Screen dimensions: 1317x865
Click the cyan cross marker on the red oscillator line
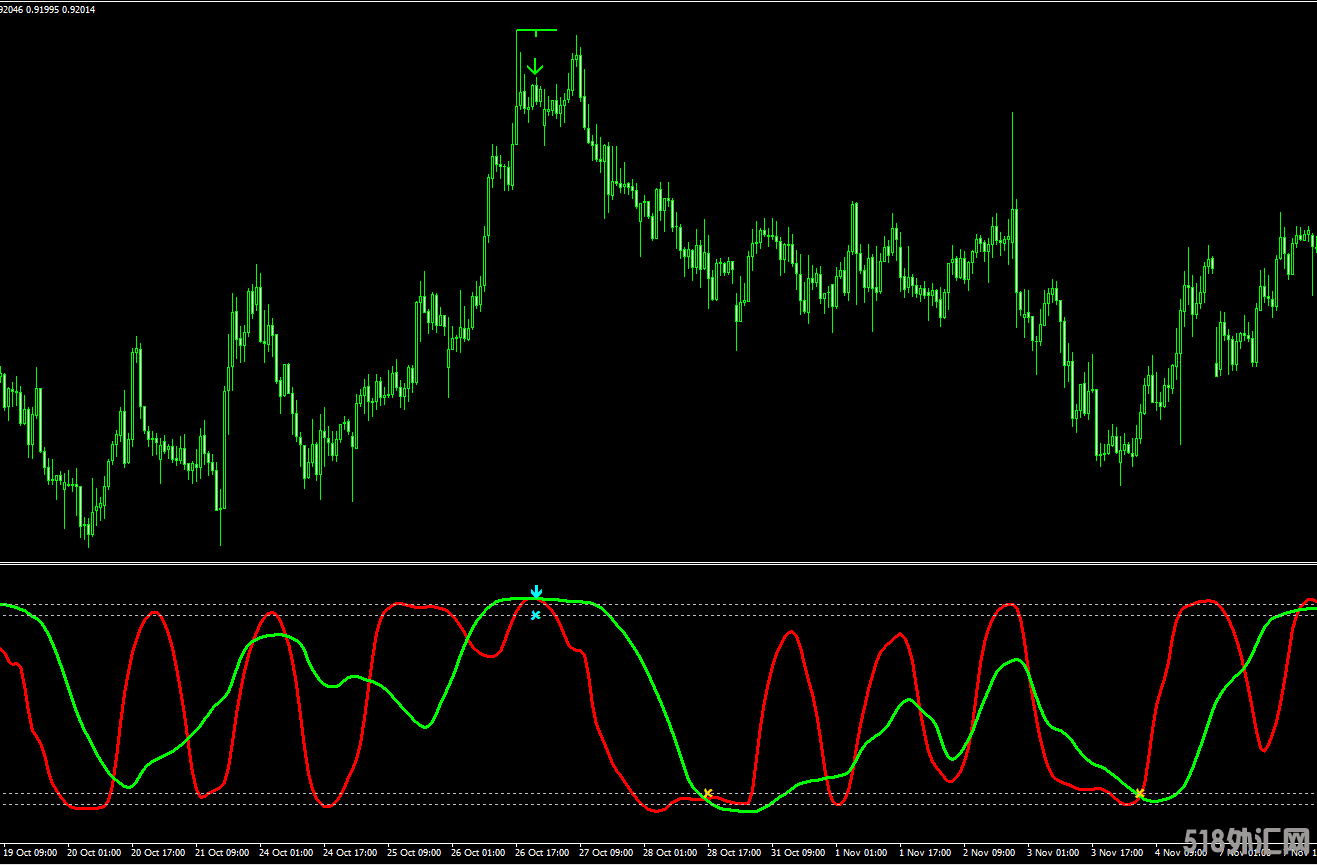[x=535, y=615]
